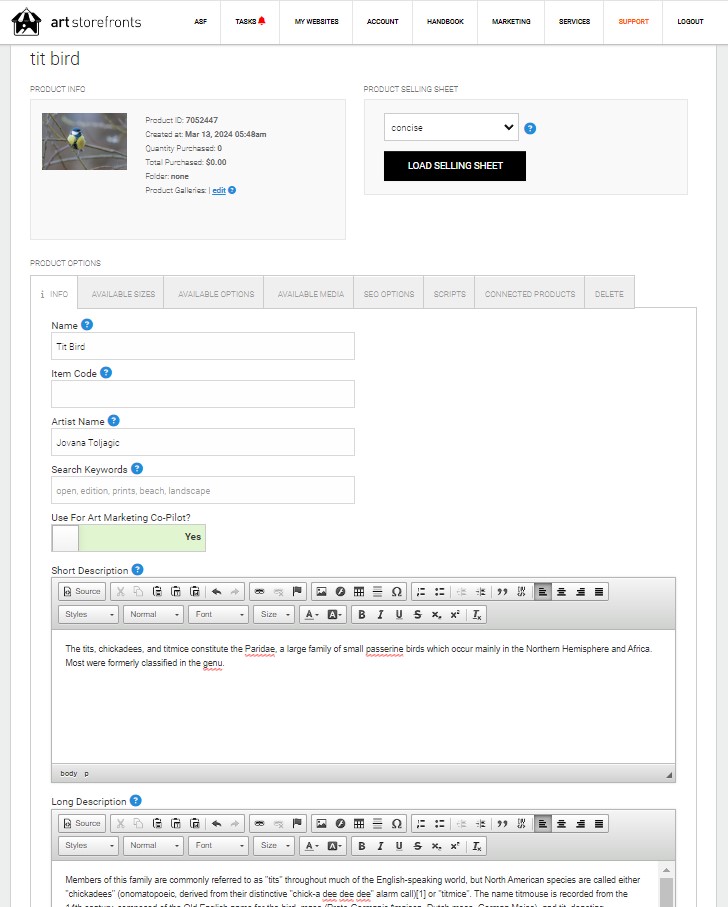Toggle Source view in Short Description editor
This screenshot has height=907, width=728.
[x=82, y=591]
